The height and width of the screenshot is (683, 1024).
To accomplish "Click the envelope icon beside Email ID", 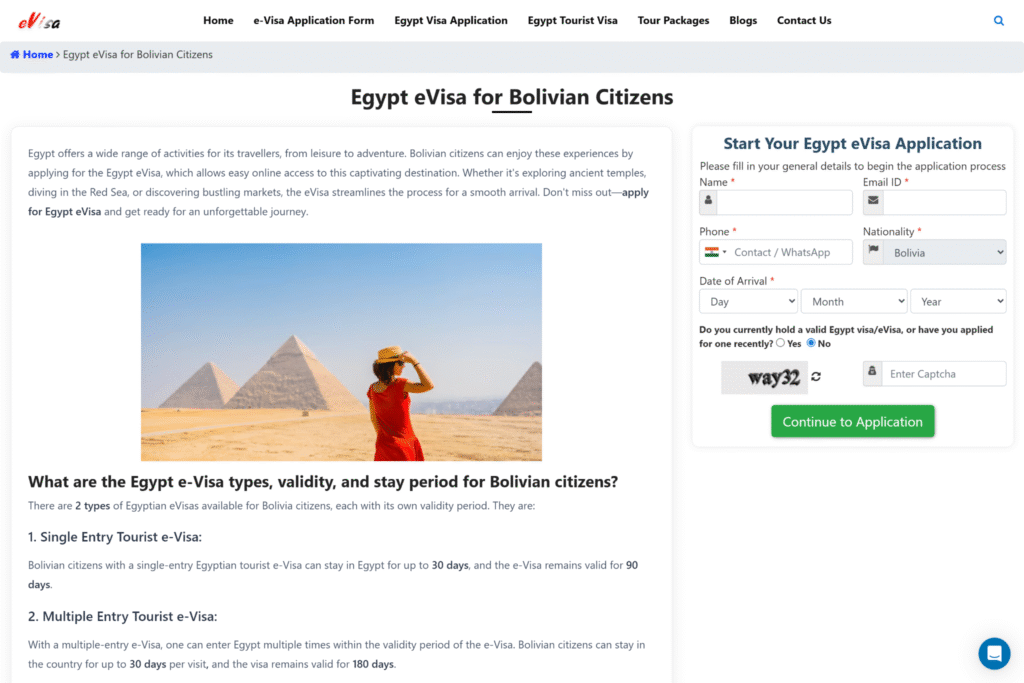I will coord(873,202).
